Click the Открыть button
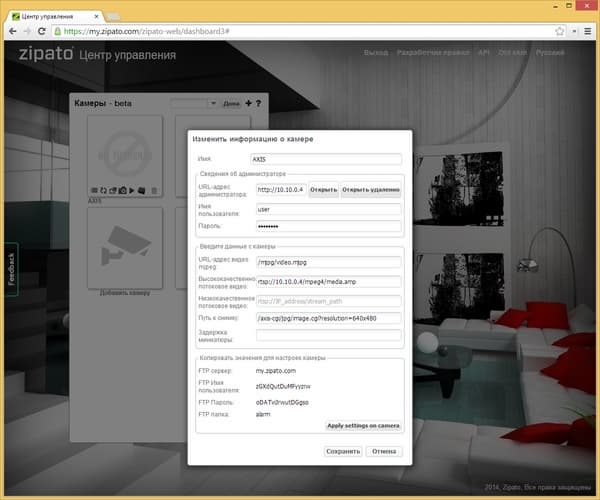Screen dimensions: 600x500 pyautogui.click(x=323, y=190)
